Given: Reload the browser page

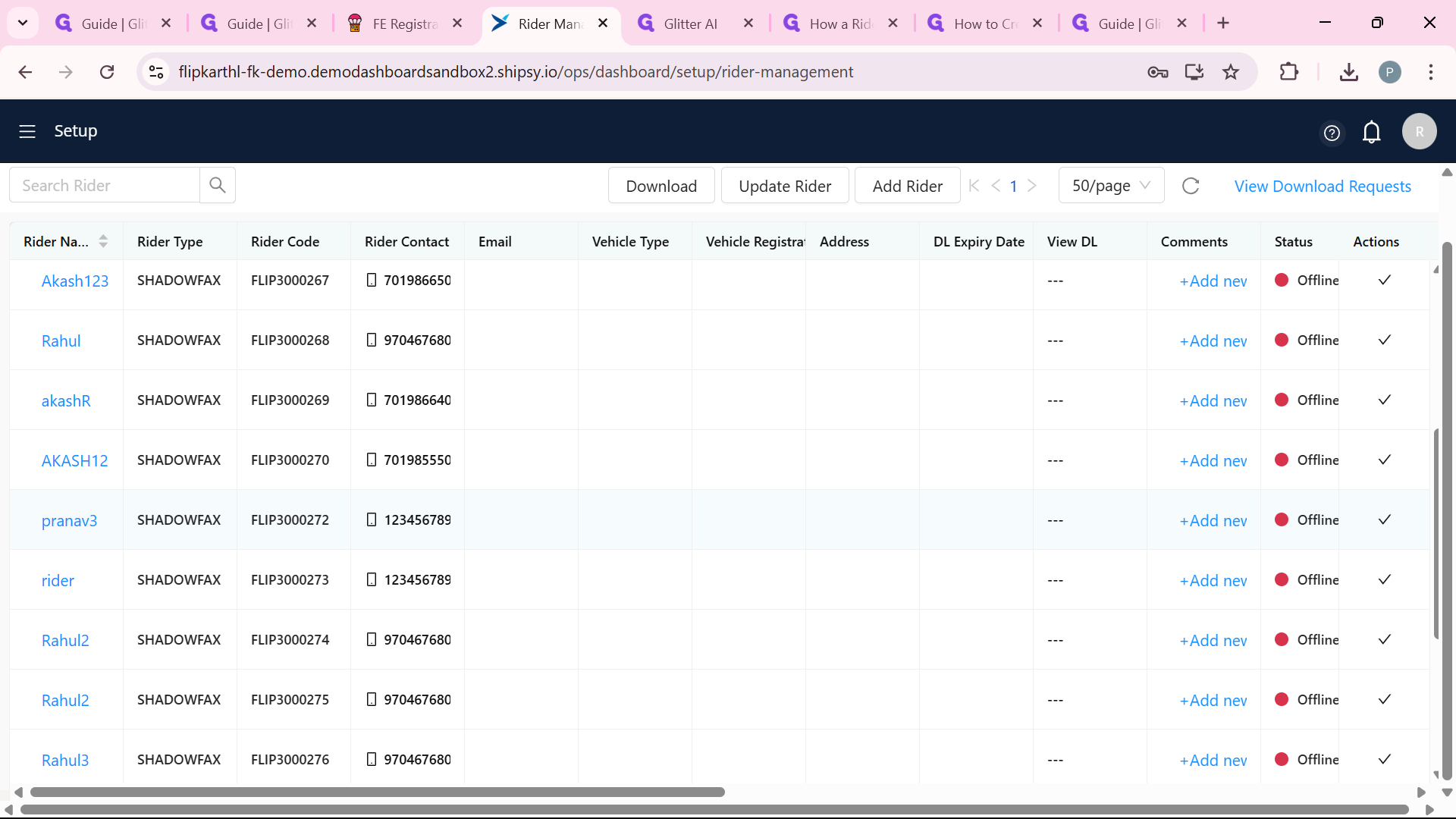Looking at the screenshot, I should 107,72.
